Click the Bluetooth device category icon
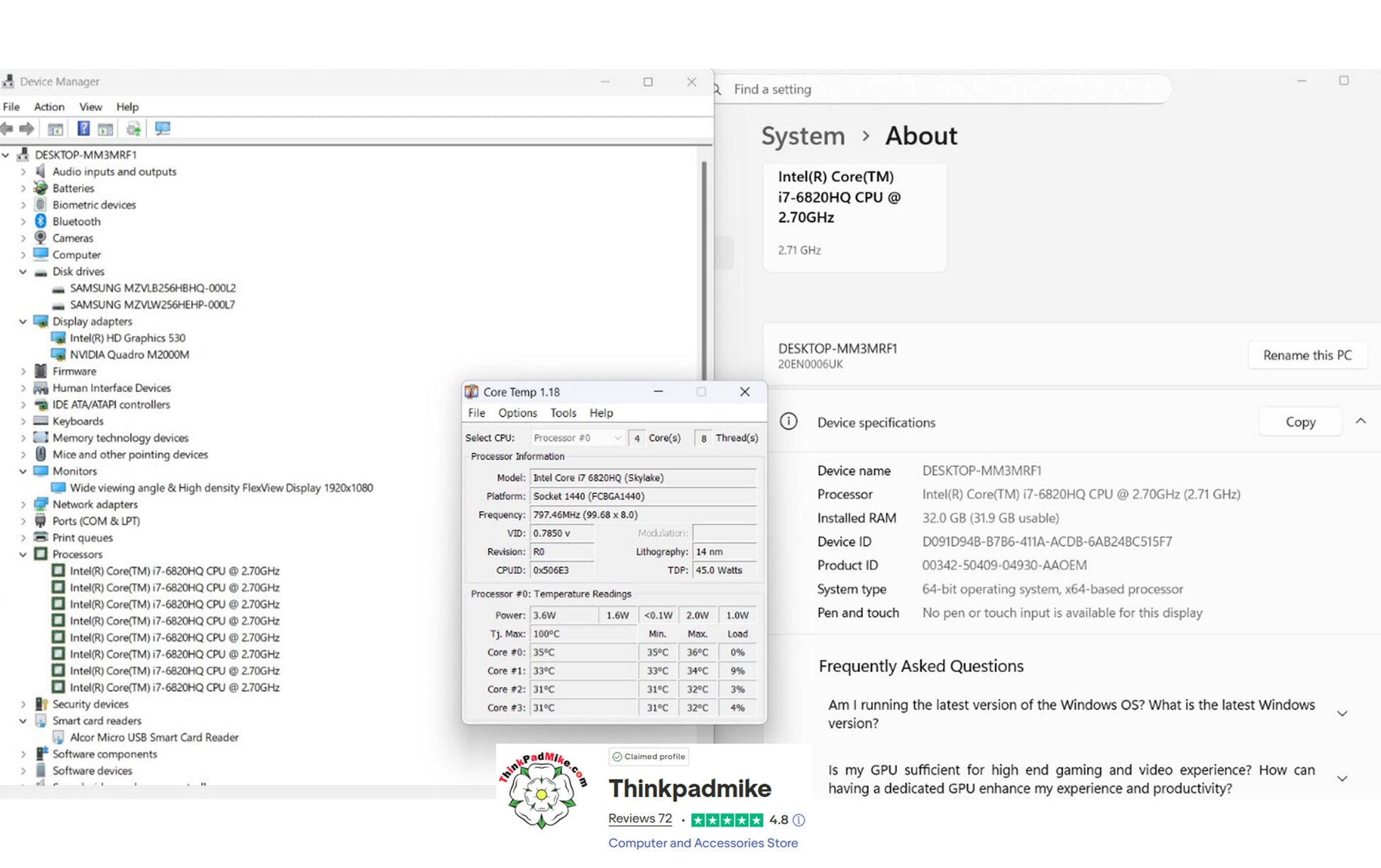Screen dimensions: 1381x868 coord(40,221)
